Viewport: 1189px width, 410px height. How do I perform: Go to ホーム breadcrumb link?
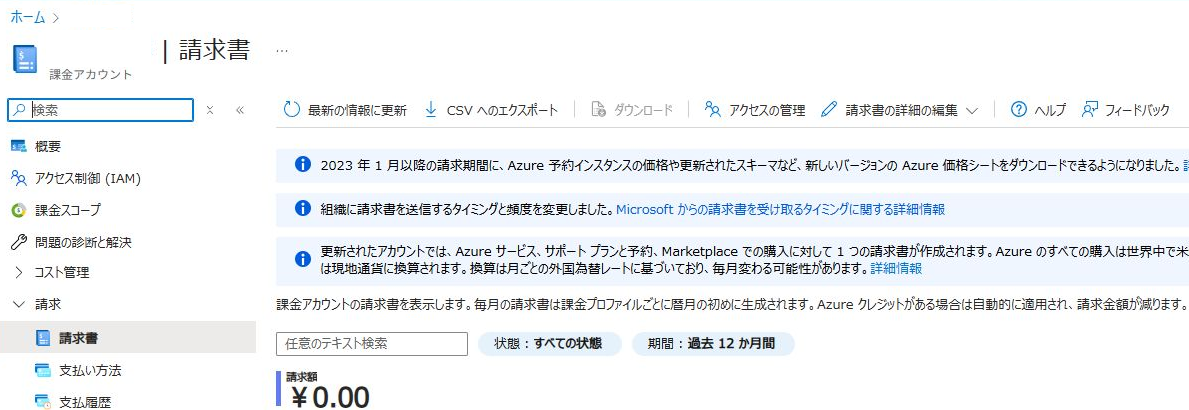pos(27,17)
